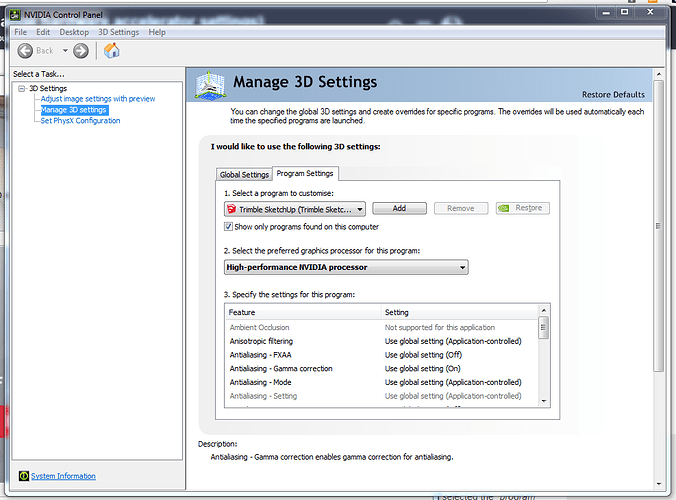Minimize the NVIDIA Control Panel window

tap(606, 12)
